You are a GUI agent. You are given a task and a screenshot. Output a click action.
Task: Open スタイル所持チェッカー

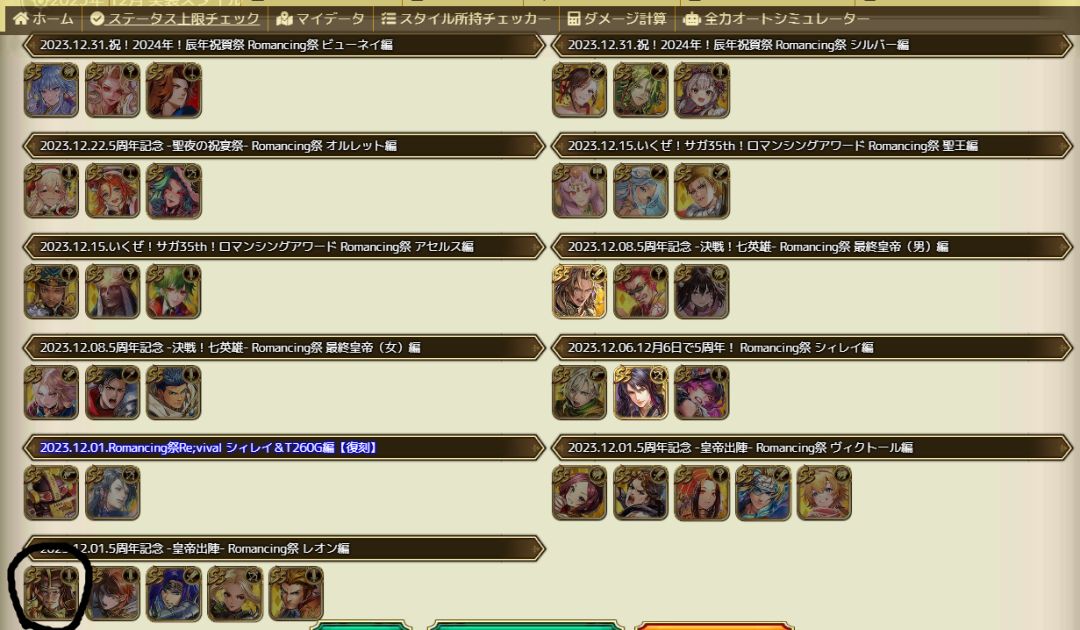coord(466,19)
